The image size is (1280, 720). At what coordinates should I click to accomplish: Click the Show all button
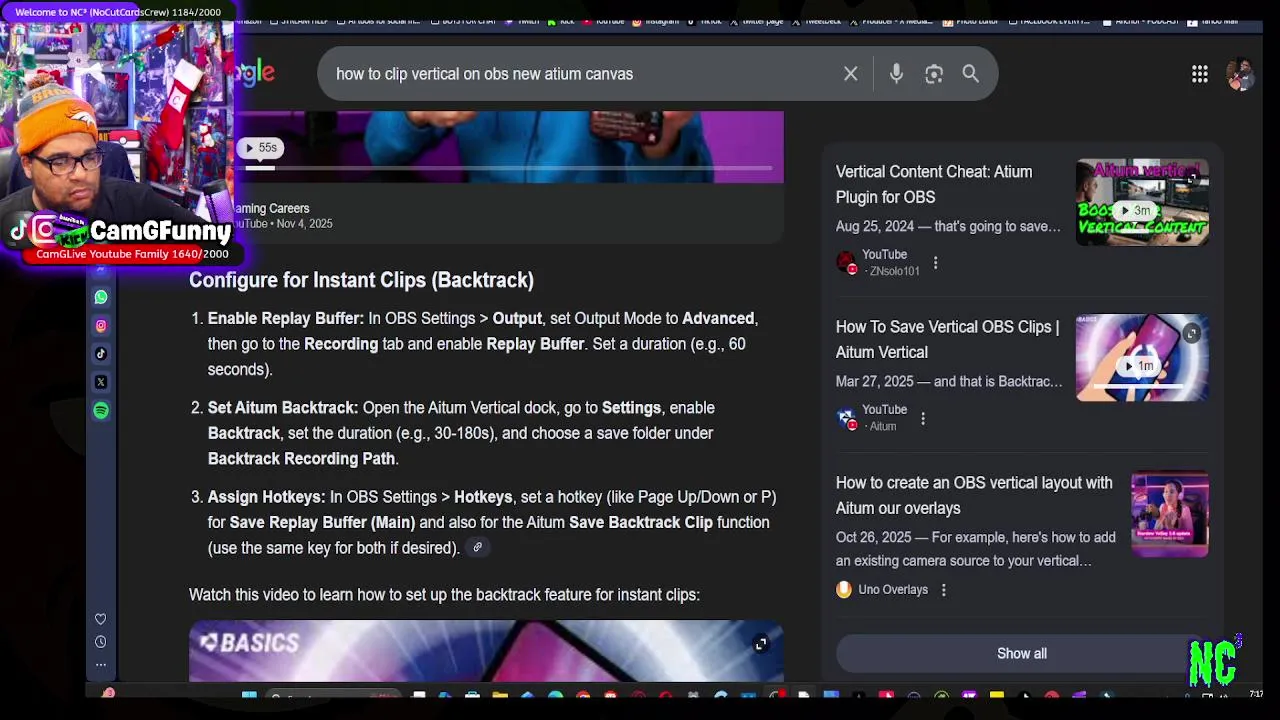pos(1022,653)
